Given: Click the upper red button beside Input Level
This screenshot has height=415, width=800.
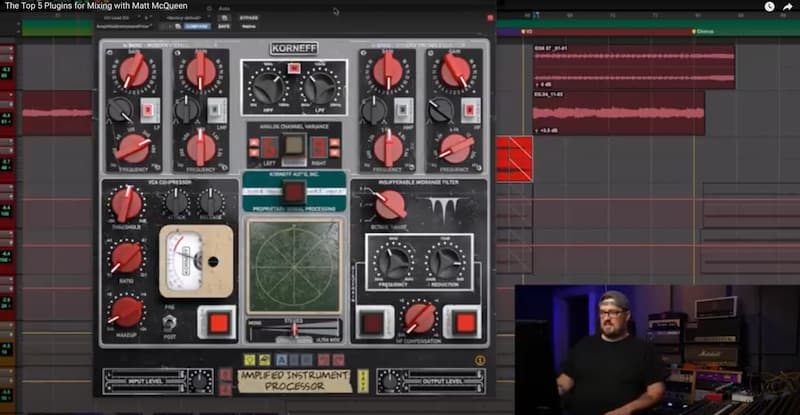Looking at the screenshot, I should [x=225, y=375].
